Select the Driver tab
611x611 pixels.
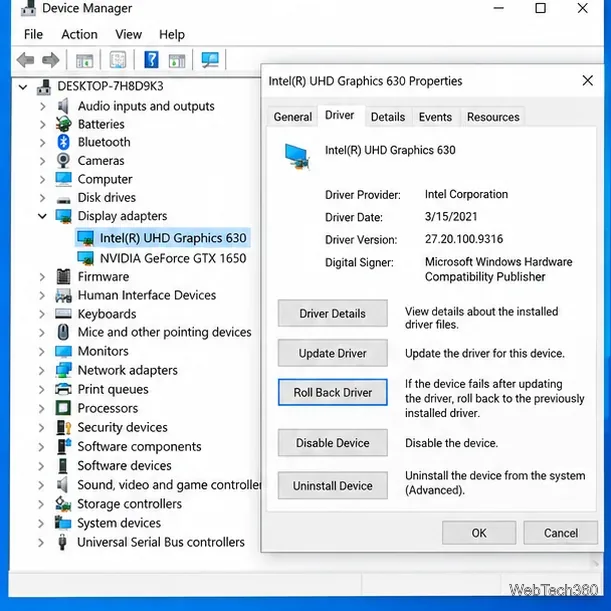point(339,115)
